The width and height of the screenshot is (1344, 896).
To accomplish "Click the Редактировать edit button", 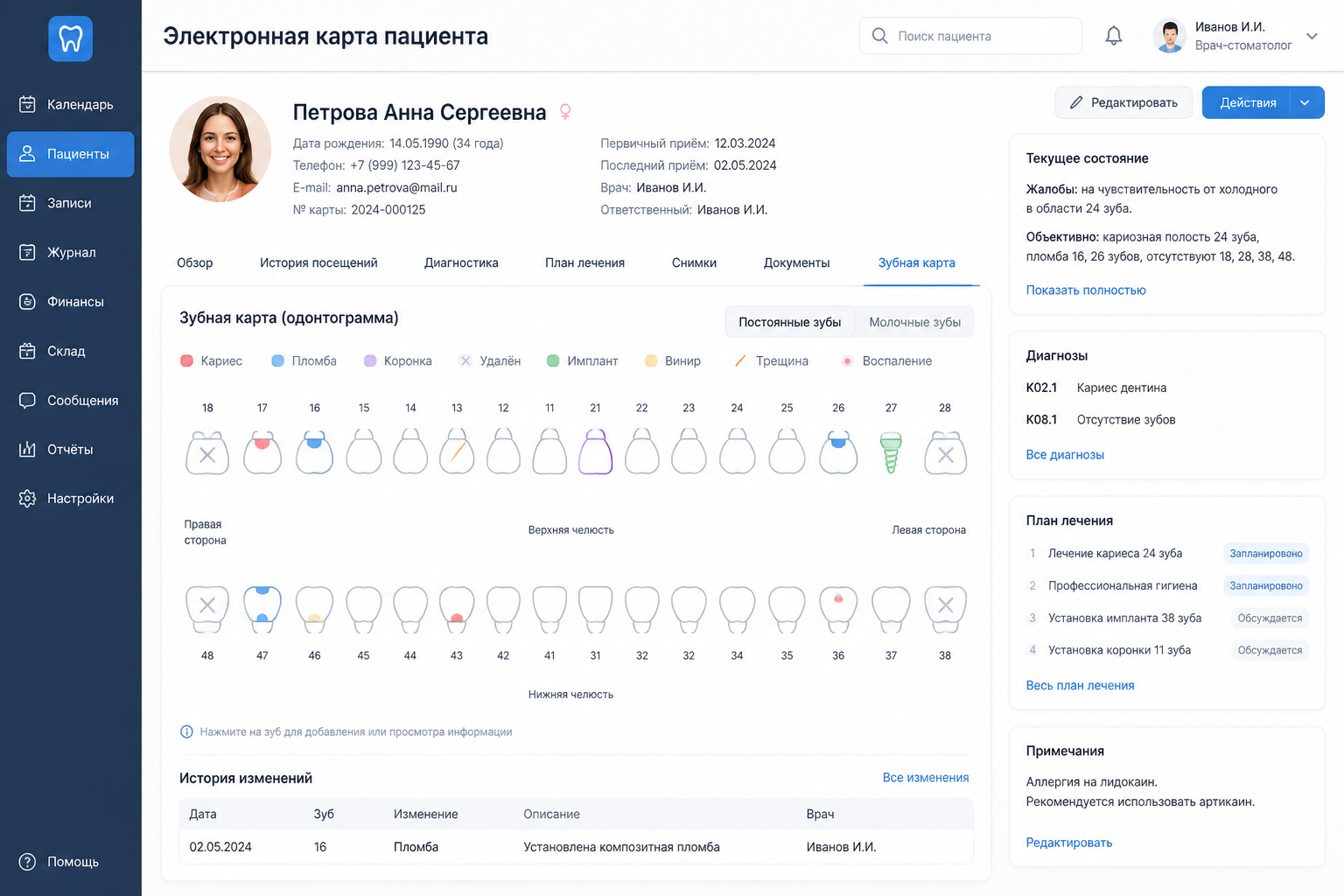I will pos(1123,102).
